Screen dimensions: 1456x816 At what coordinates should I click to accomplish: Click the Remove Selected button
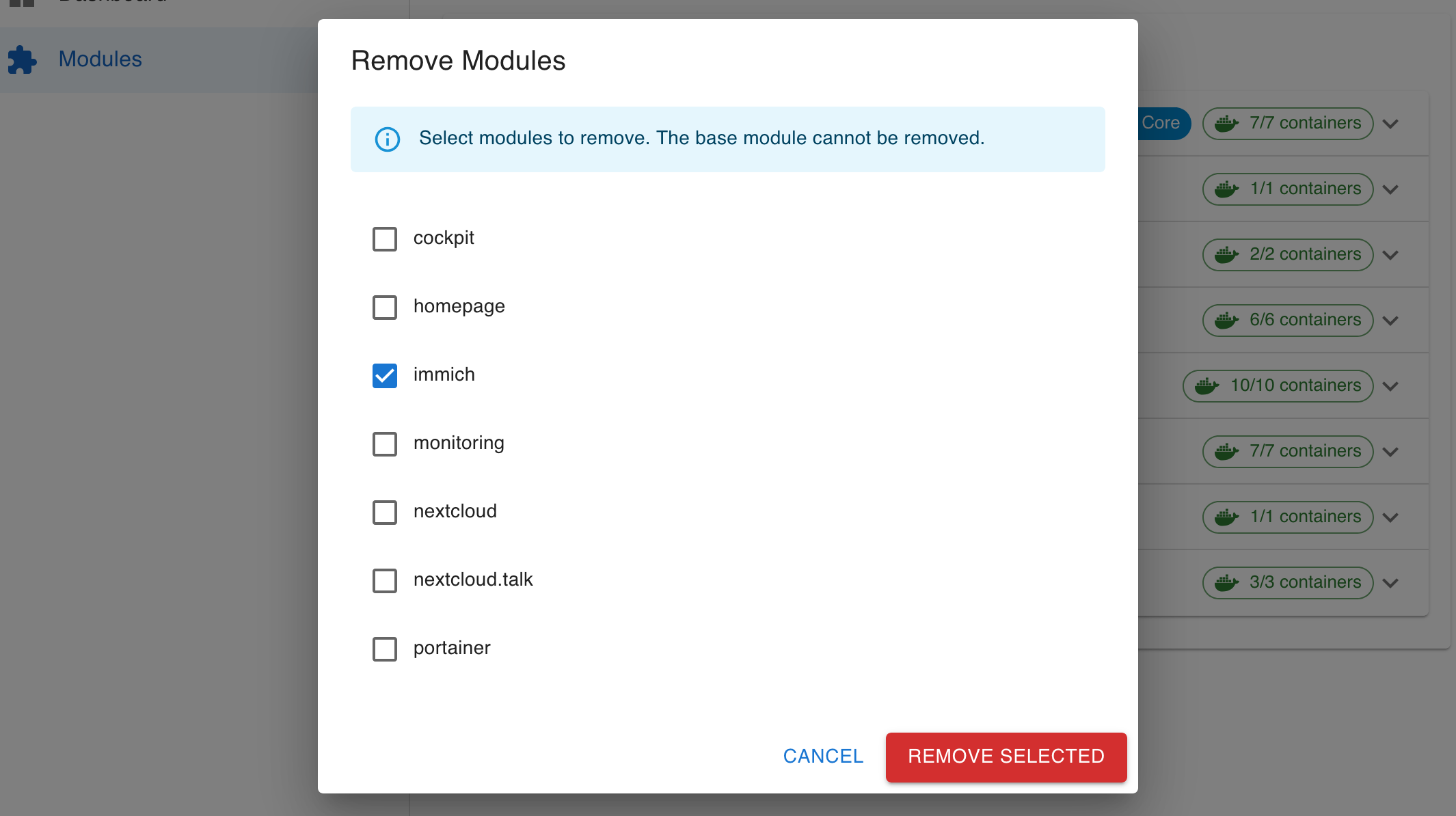[x=1006, y=757]
